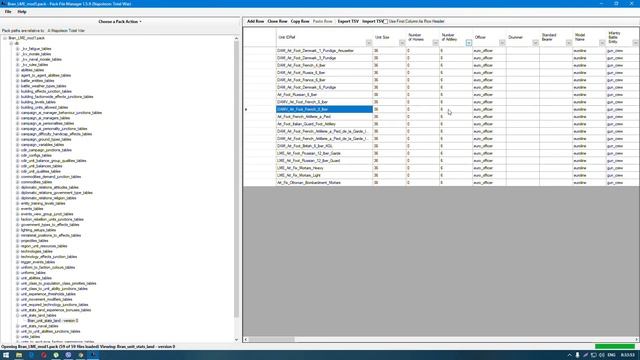Expand the building_levels_tables node
Screen dimensions: 640x360
pyautogui.click(x=18, y=102)
